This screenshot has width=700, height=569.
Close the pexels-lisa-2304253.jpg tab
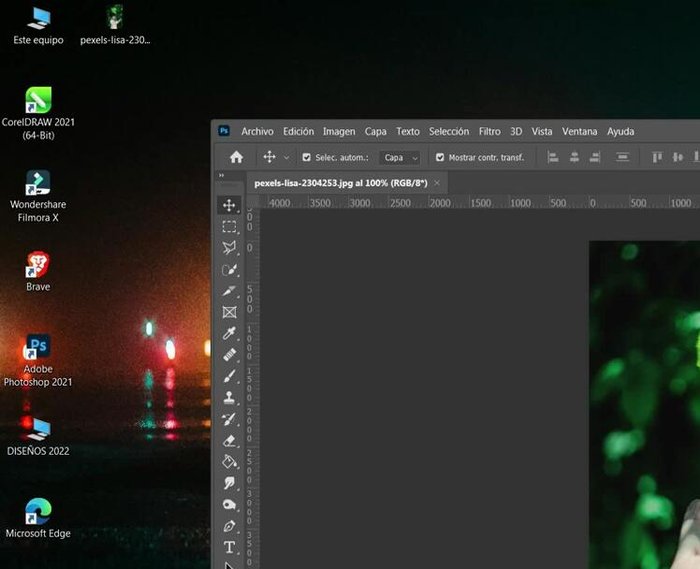(x=437, y=183)
